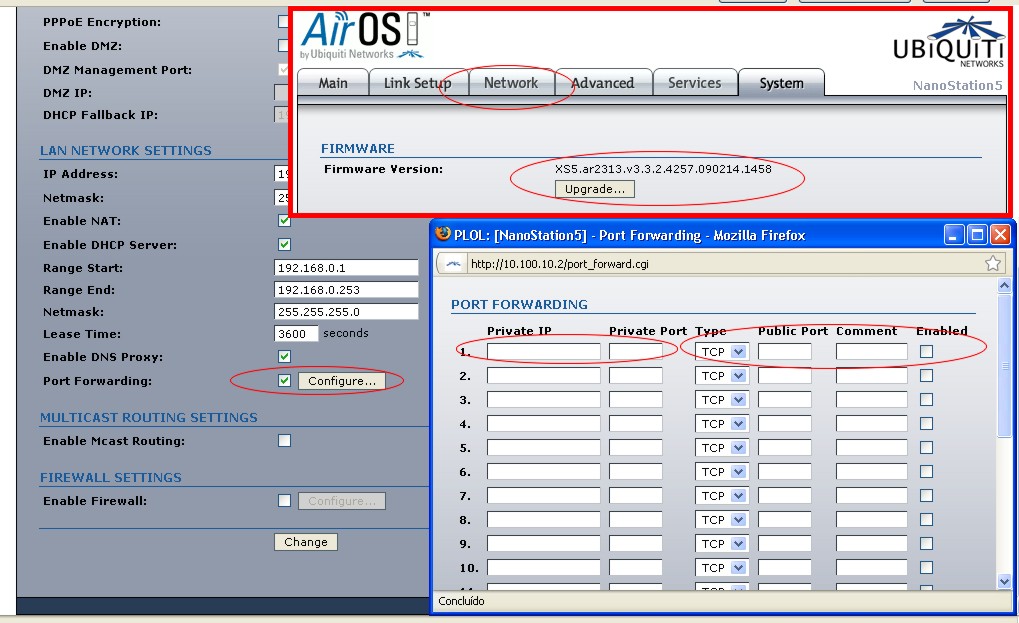Image resolution: width=1019 pixels, height=623 pixels.
Task: Click the Private Port field for rule 1
Action: (x=636, y=351)
